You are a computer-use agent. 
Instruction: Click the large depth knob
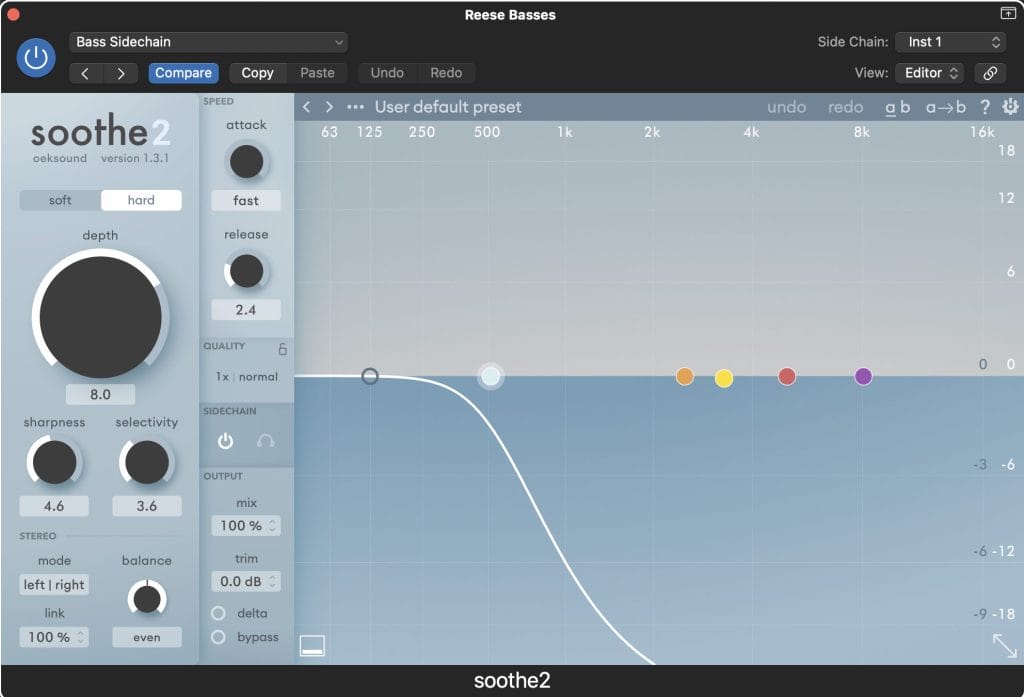[100, 316]
